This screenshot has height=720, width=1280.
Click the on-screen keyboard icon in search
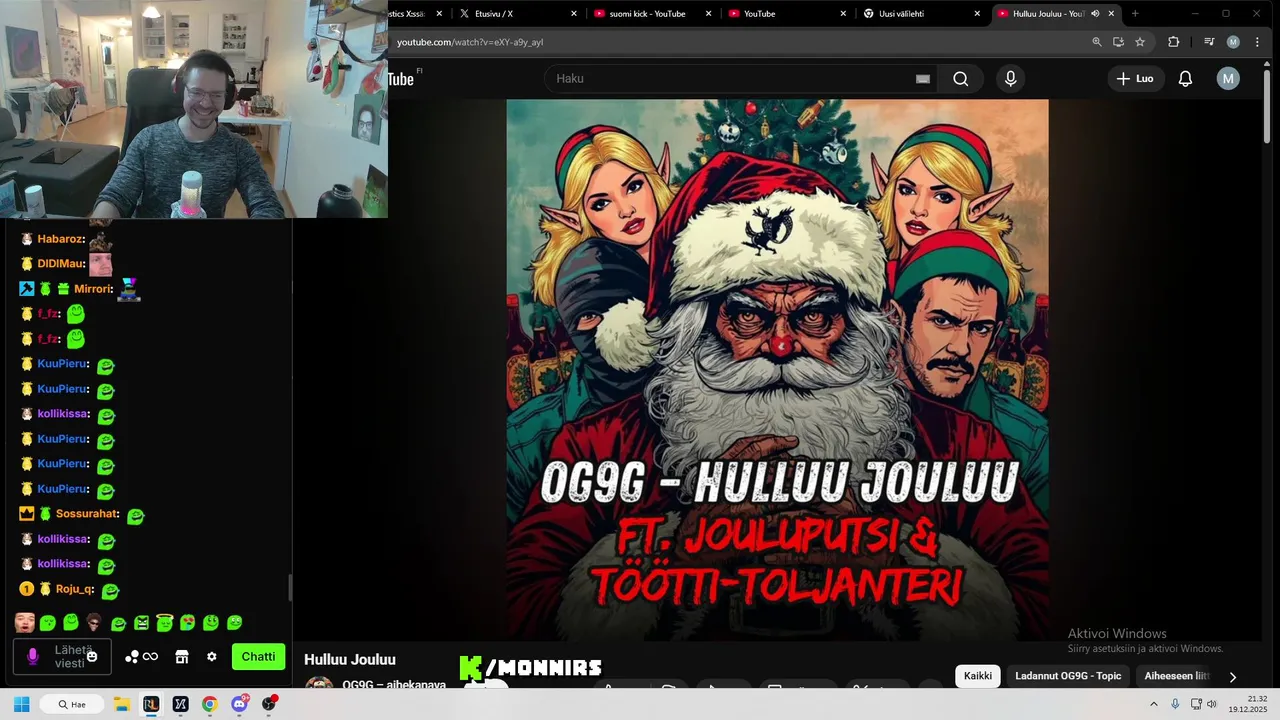[x=923, y=79]
